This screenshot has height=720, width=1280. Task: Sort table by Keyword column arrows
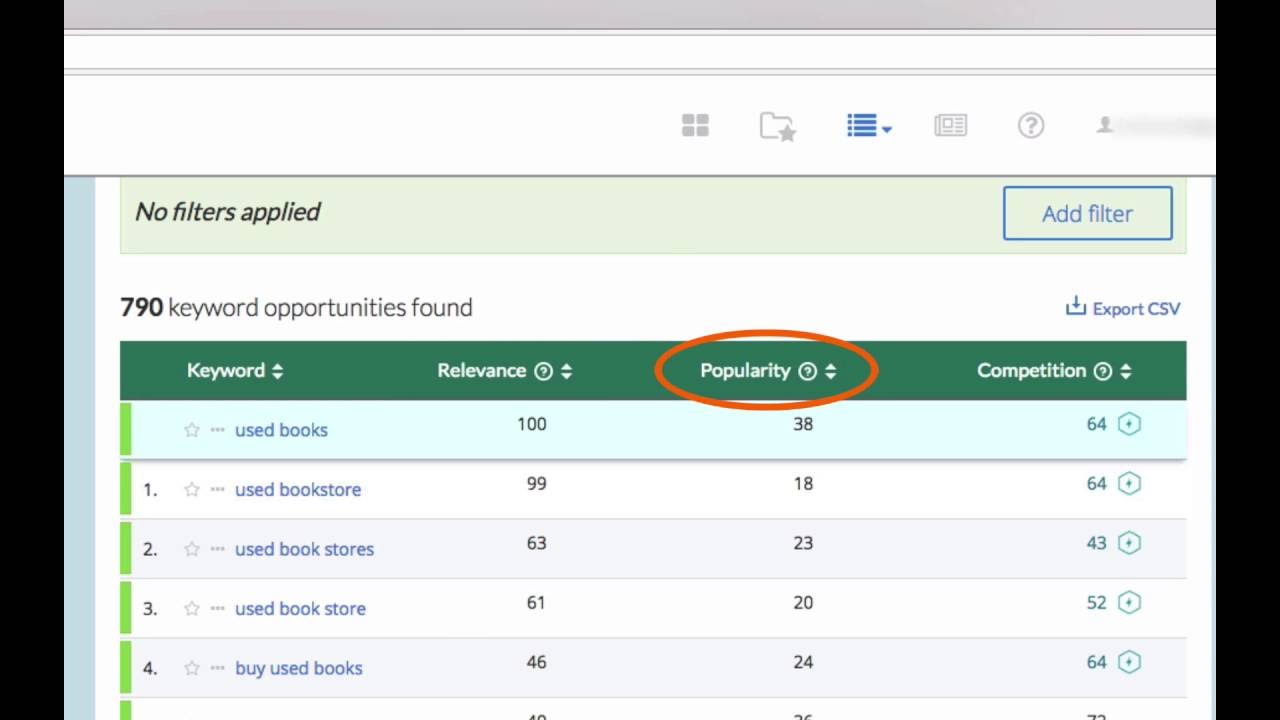277,371
